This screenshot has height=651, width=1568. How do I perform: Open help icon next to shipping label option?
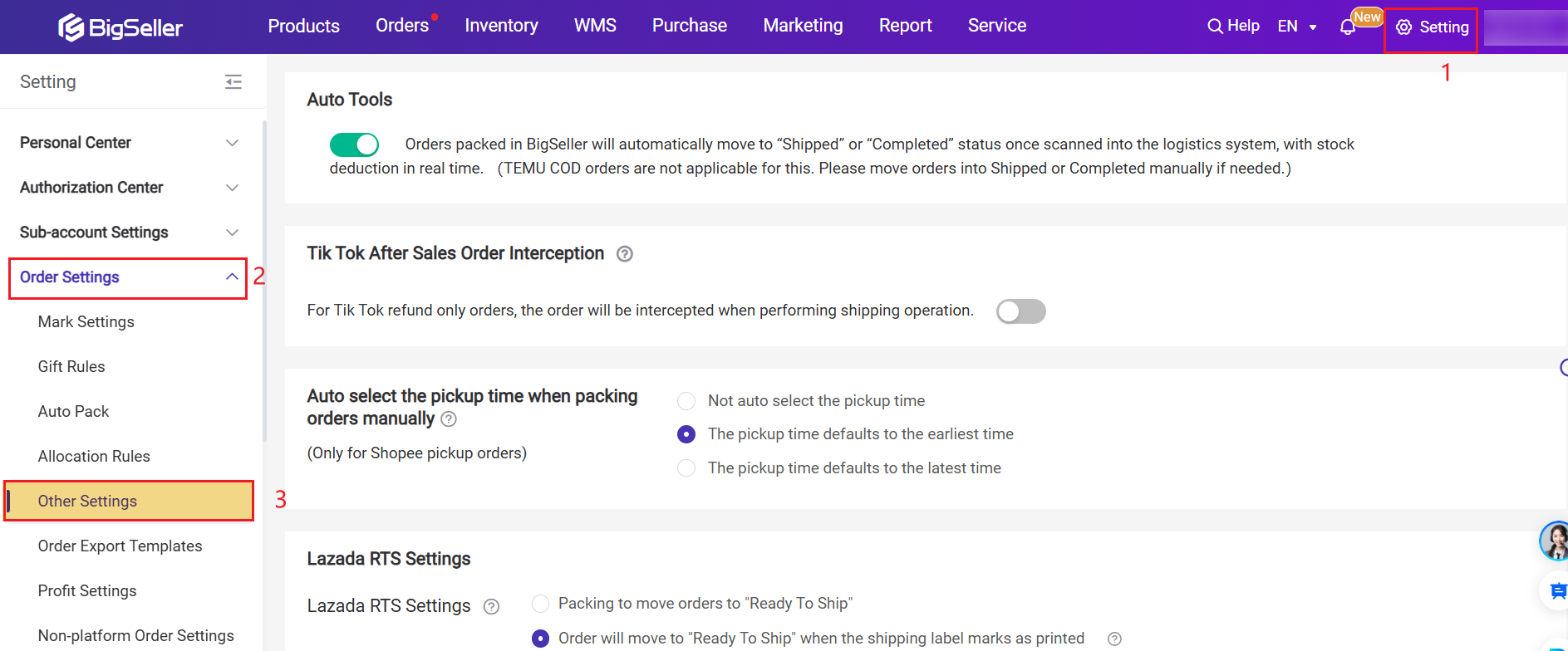1115,639
